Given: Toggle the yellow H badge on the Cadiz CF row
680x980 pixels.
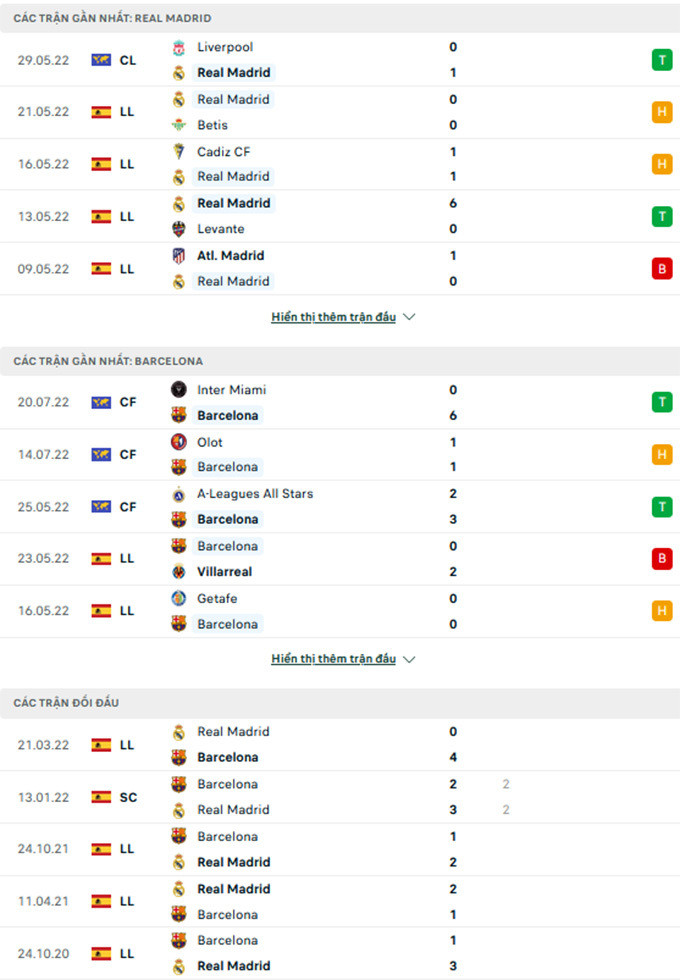Looking at the screenshot, I should tap(661, 163).
